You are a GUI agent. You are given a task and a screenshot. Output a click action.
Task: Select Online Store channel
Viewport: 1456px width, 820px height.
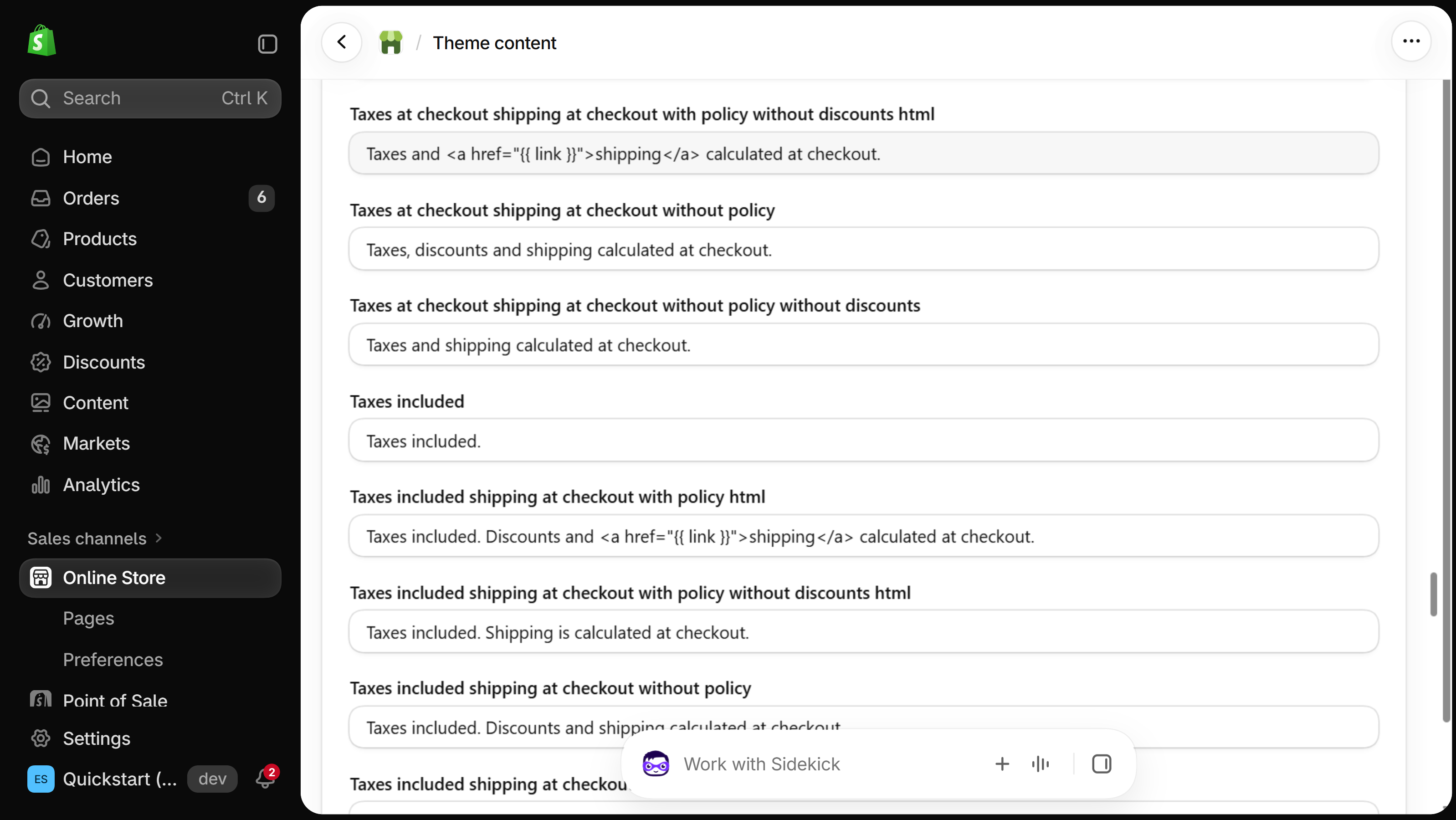click(150, 578)
